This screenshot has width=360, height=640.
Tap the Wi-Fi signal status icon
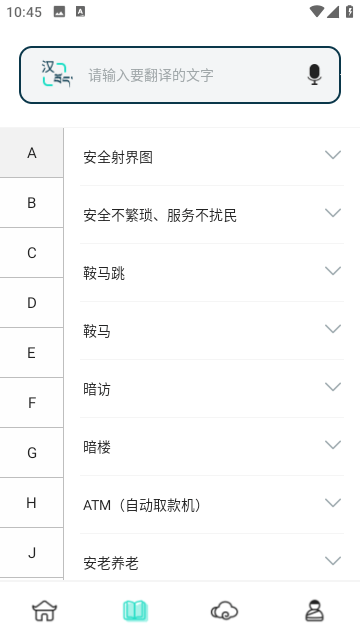(316, 11)
